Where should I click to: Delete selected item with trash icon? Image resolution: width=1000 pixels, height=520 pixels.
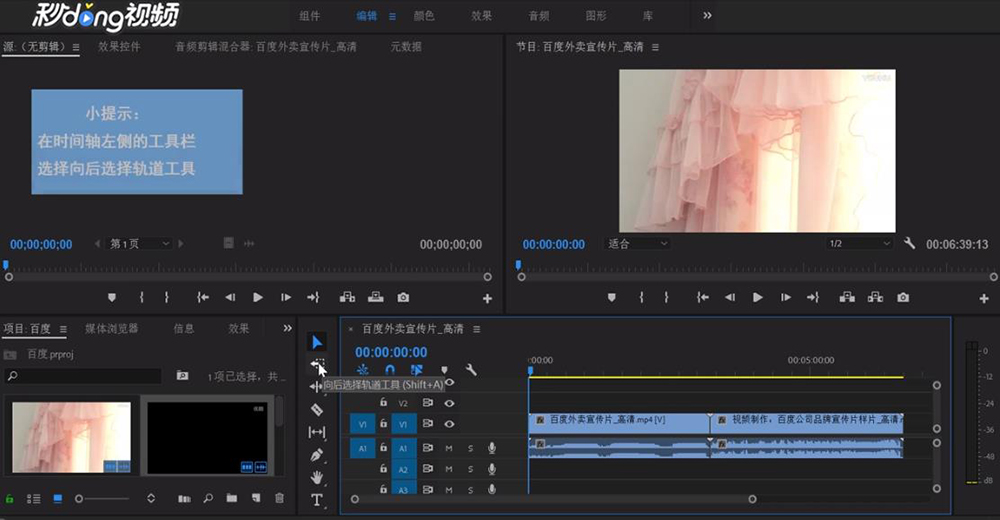279,498
